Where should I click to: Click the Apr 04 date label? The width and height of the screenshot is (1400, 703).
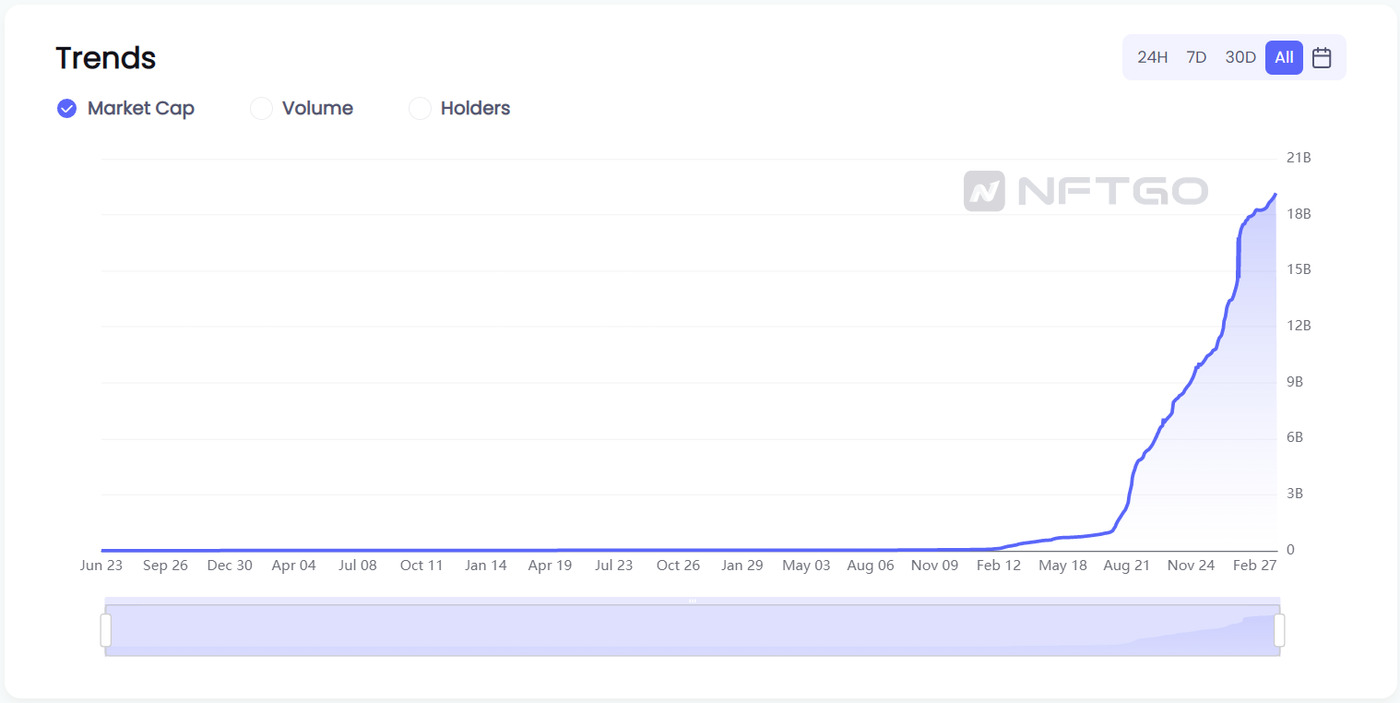point(293,565)
